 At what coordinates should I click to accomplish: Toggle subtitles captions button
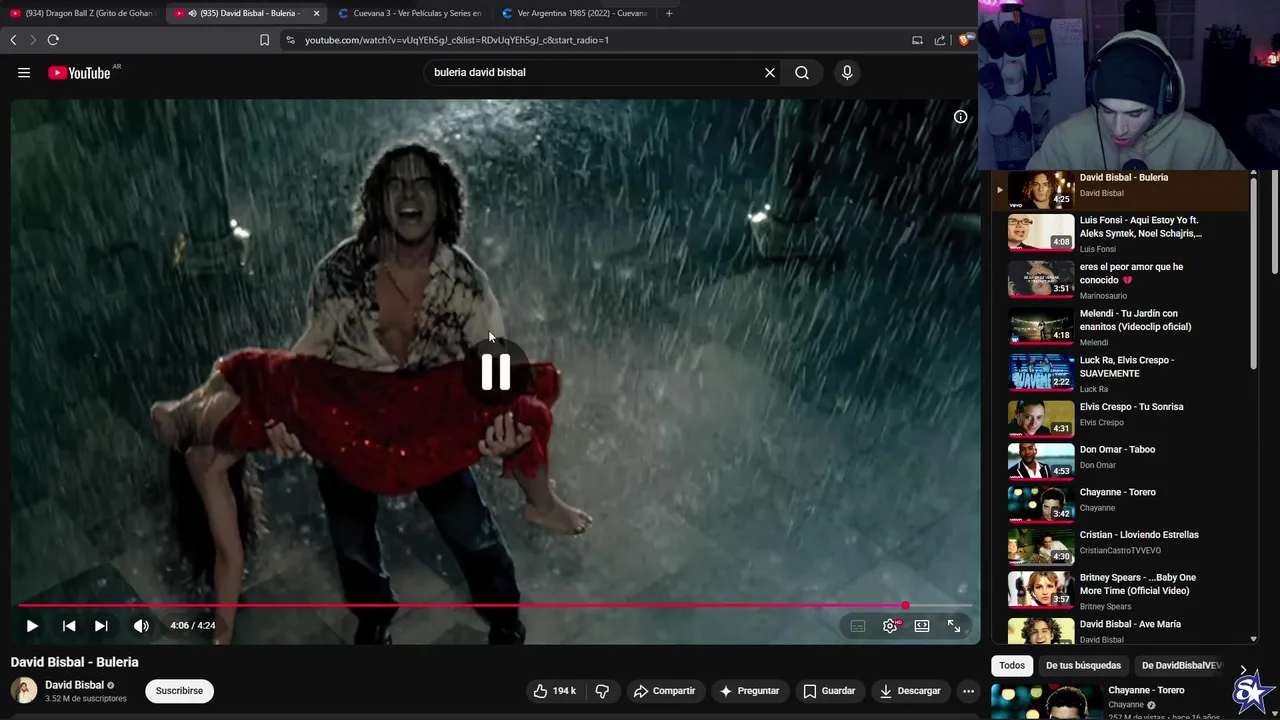[x=858, y=626]
